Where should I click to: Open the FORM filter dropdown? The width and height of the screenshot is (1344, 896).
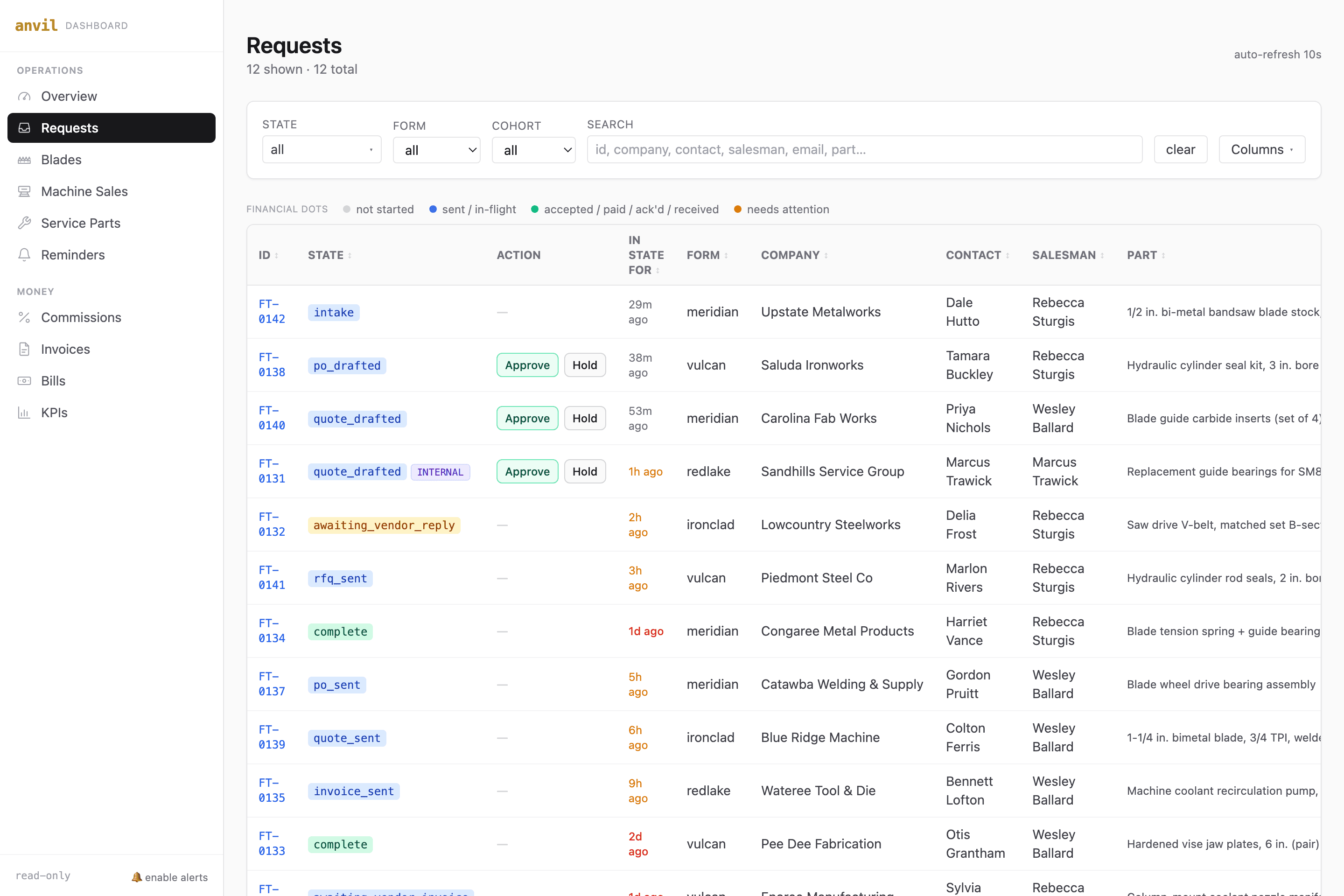click(x=437, y=150)
